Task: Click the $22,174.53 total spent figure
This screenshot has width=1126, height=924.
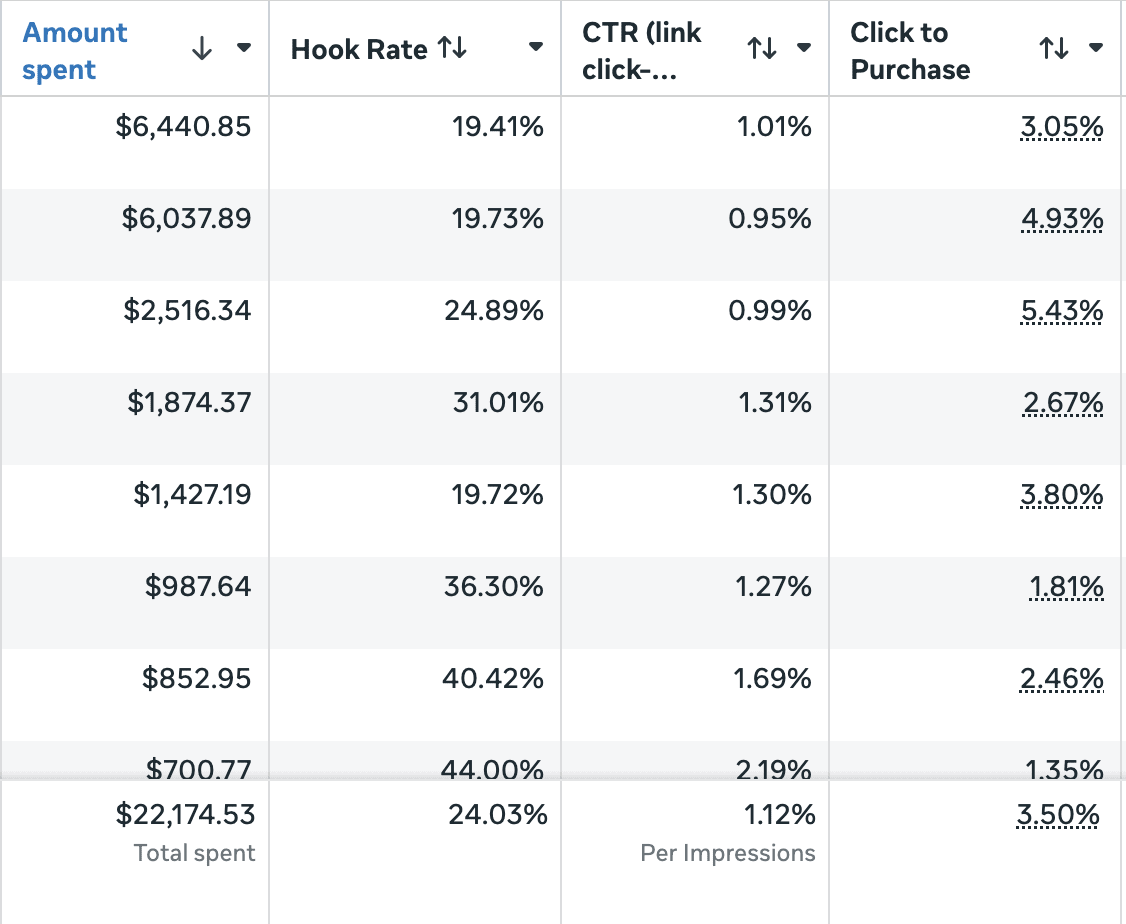Action: pyautogui.click(x=186, y=815)
